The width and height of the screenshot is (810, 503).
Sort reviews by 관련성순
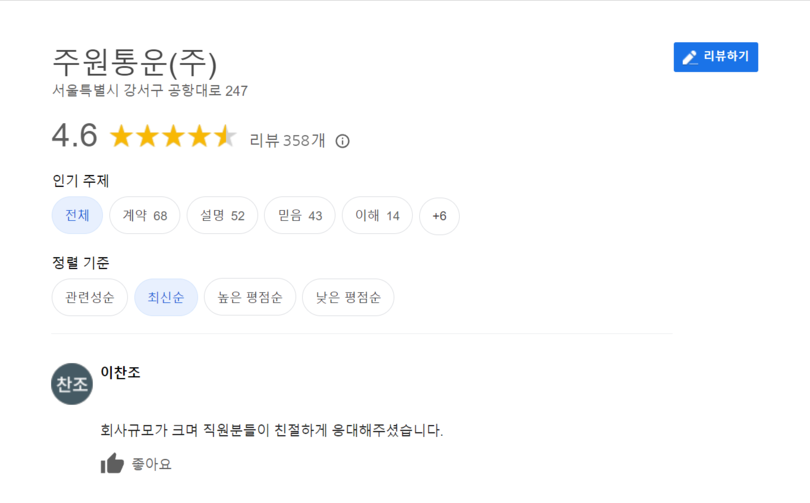89,297
